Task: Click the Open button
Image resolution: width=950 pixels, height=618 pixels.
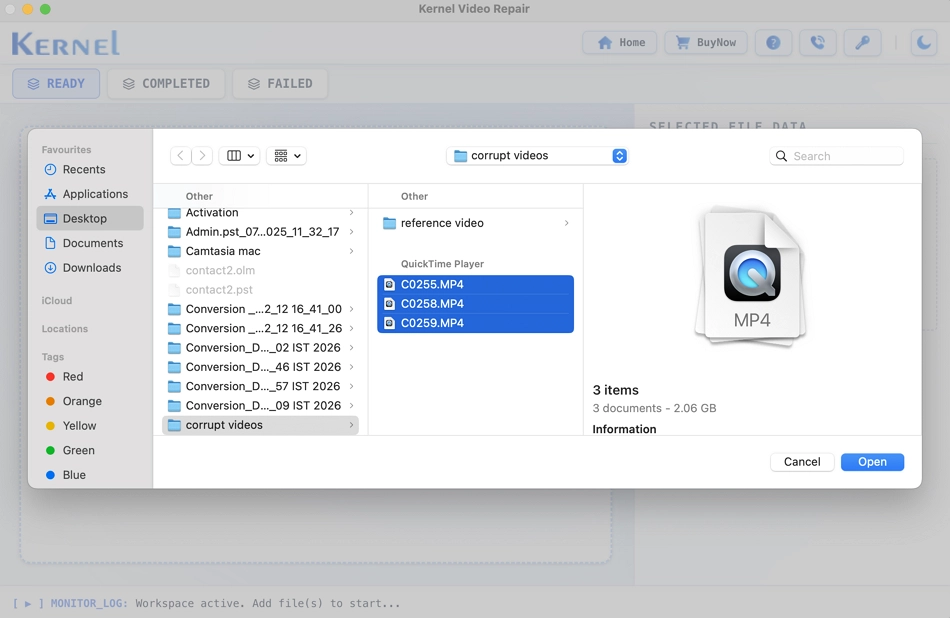Action: [x=872, y=462]
